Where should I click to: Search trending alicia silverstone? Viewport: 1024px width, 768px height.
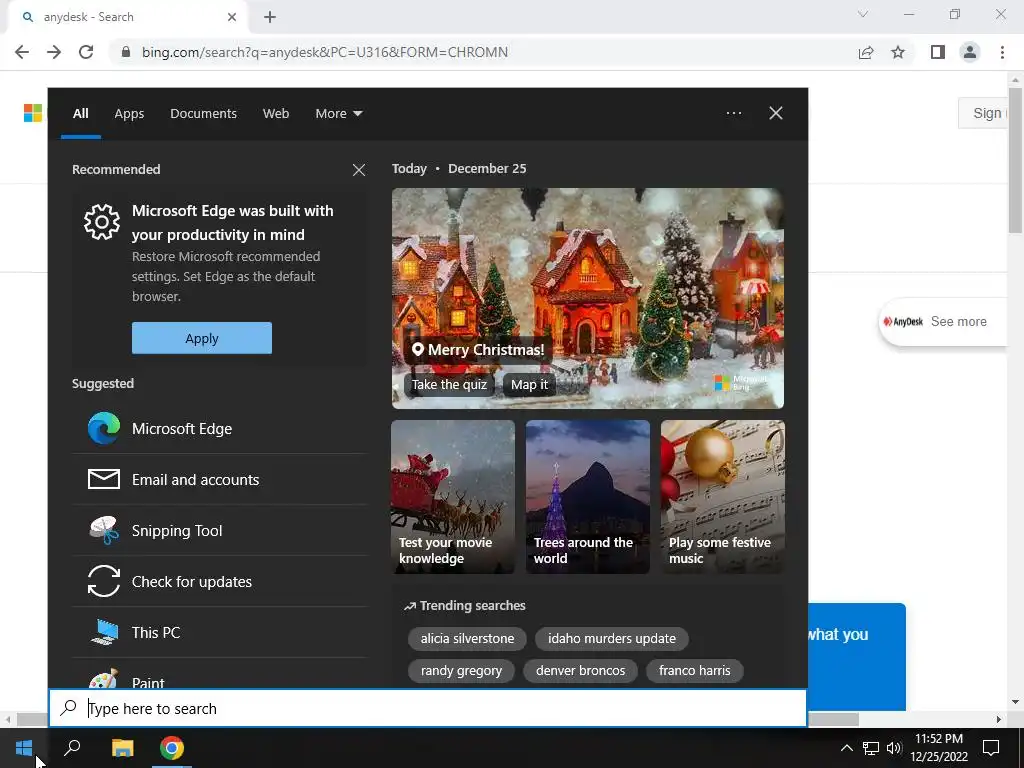pos(467,639)
